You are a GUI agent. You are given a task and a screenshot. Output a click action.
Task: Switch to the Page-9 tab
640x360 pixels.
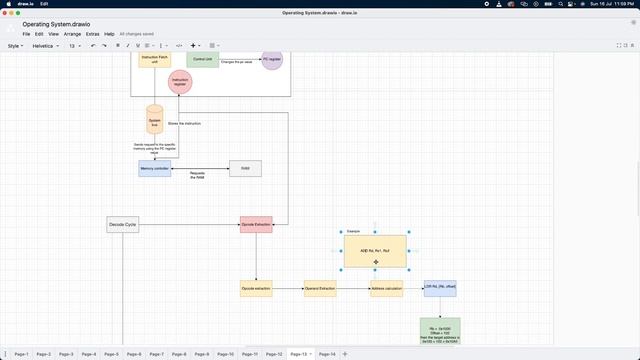click(x=202, y=354)
